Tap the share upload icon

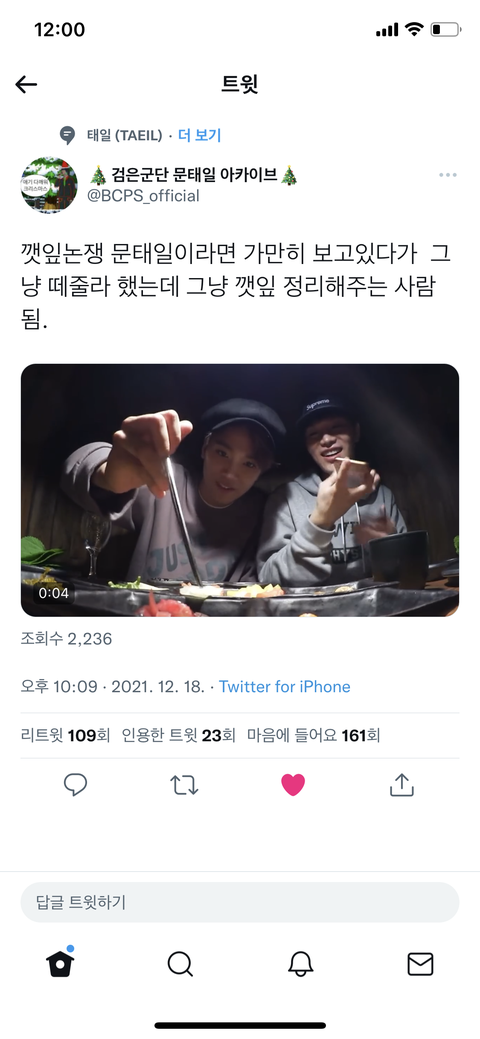point(401,785)
